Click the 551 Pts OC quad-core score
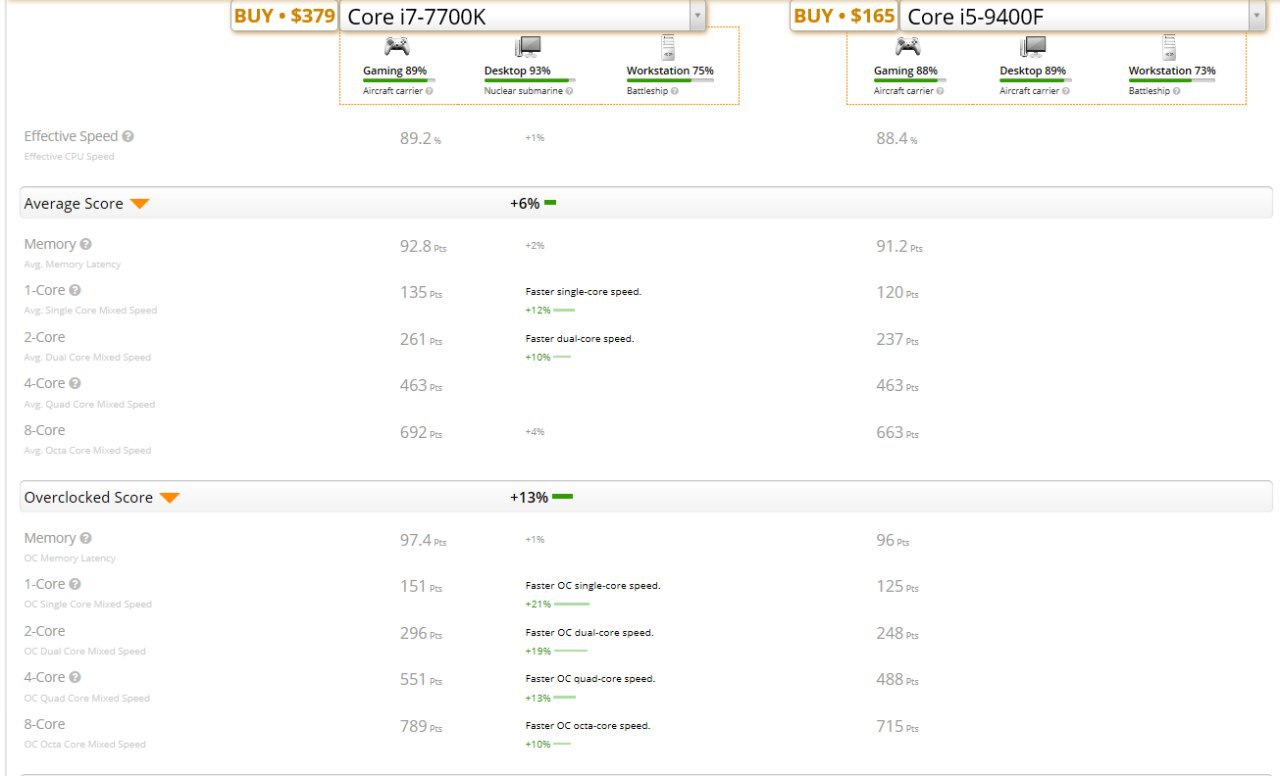 click(x=421, y=680)
